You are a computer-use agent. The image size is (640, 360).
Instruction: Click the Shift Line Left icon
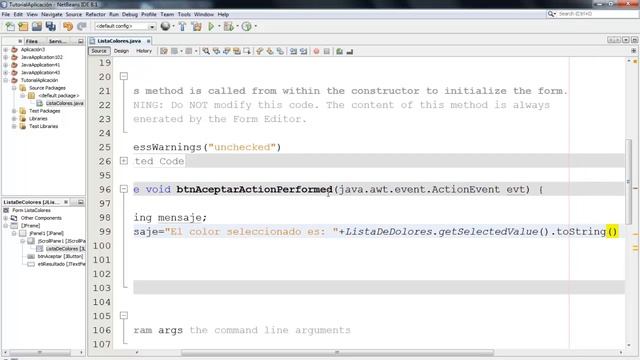[293, 51]
